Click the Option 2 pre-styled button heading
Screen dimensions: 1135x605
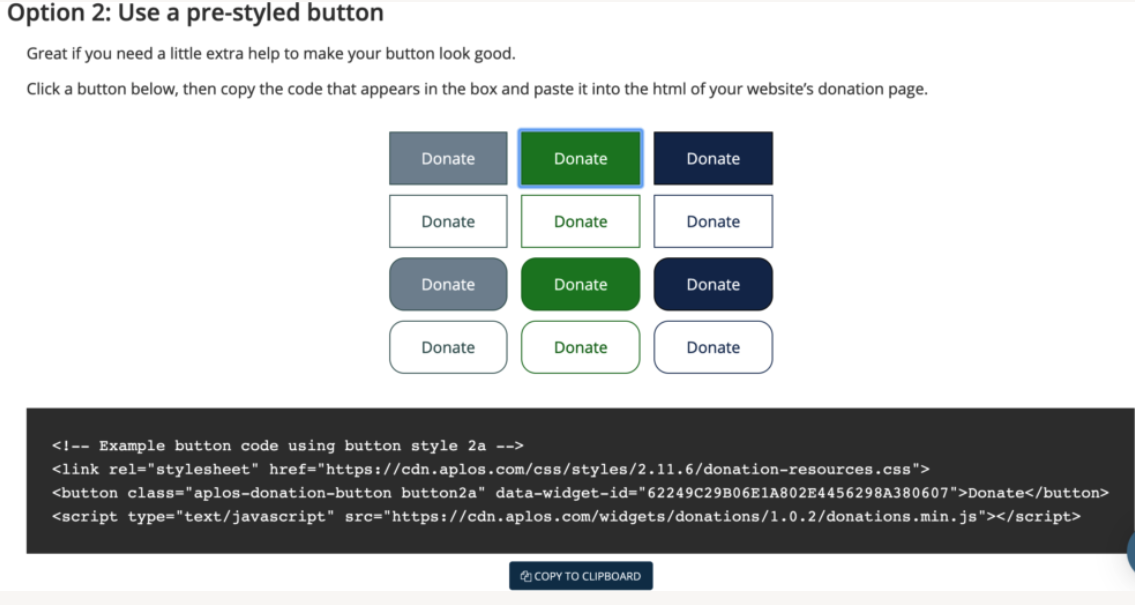(x=195, y=13)
